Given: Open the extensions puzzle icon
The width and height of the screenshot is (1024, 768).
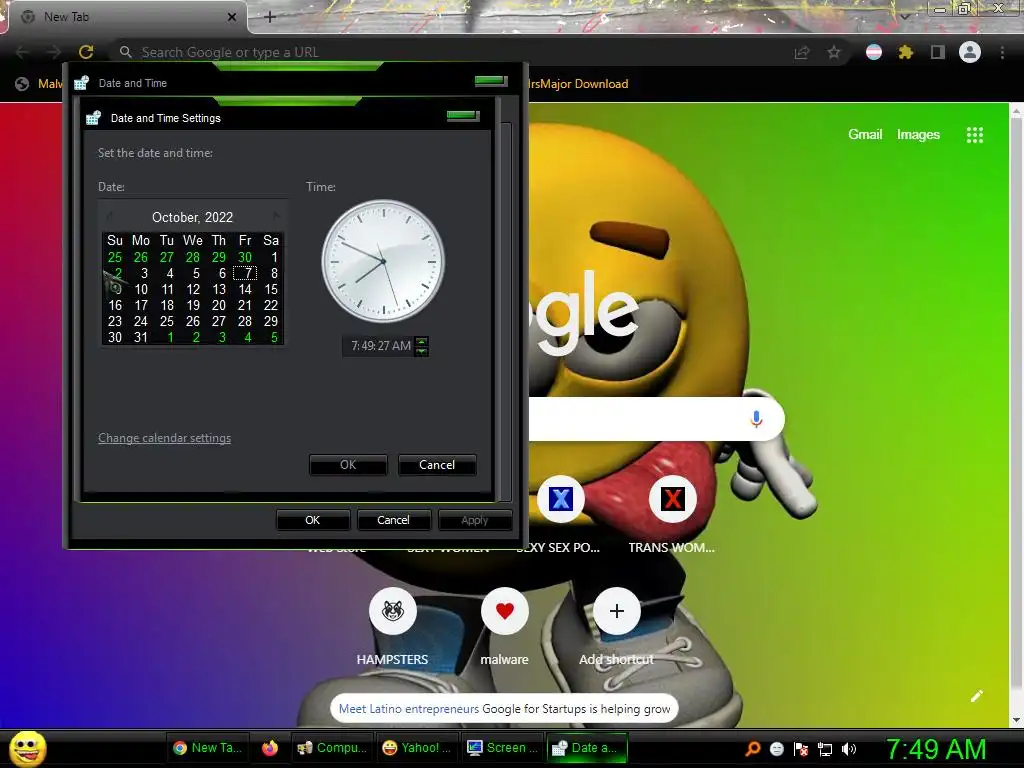Looking at the screenshot, I should 905,52.
